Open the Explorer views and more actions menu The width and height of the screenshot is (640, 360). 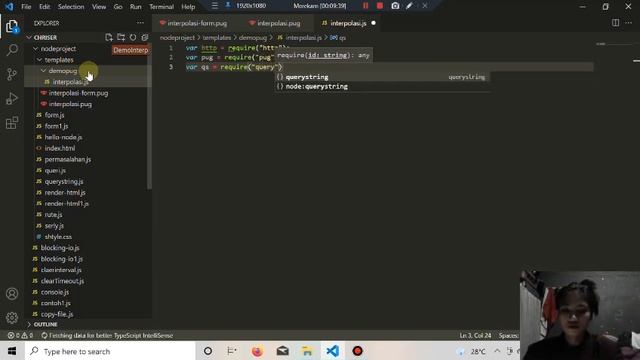[x=140, y=23]
